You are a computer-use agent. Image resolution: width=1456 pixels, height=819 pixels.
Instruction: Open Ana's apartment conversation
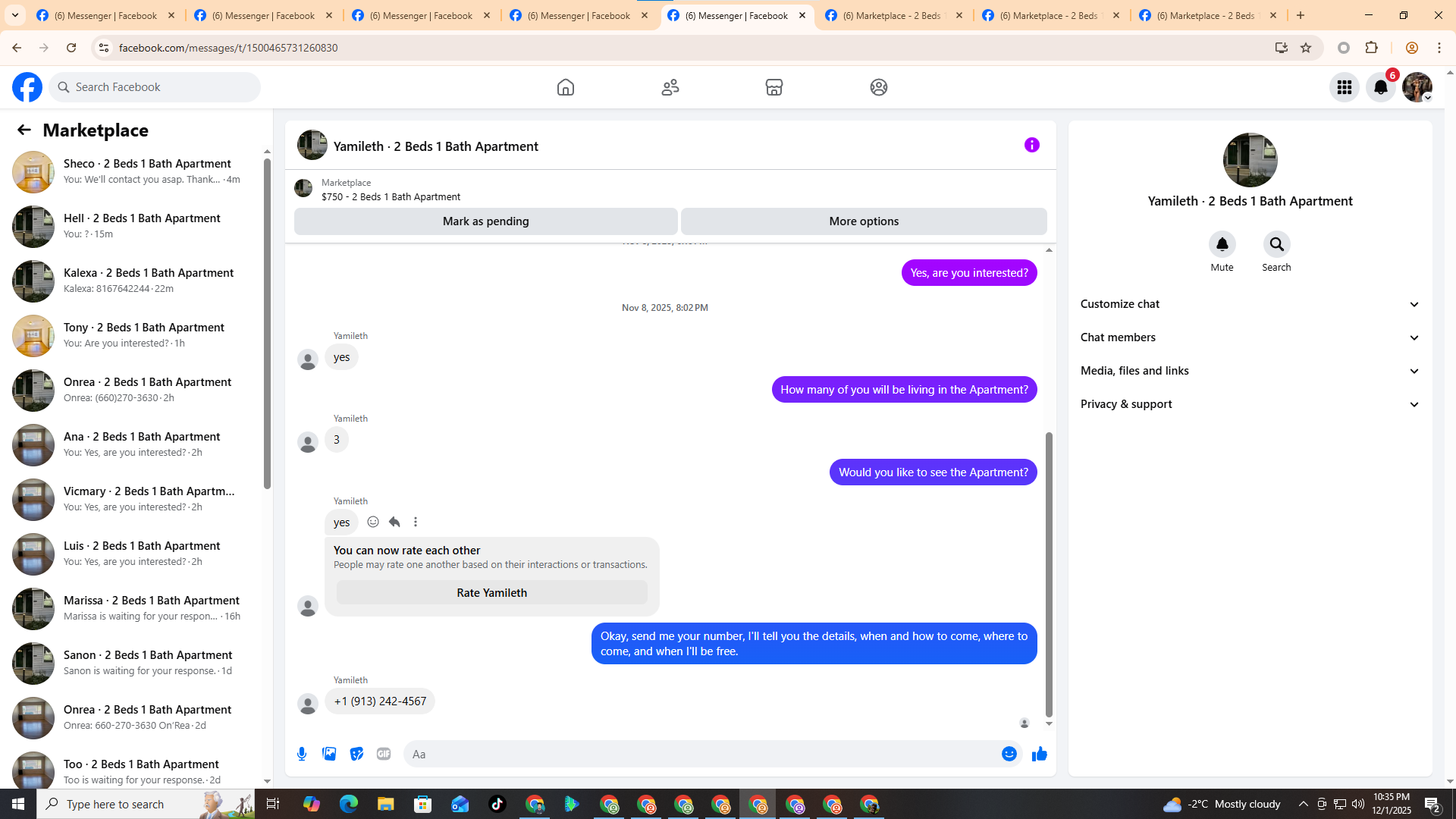(x=133, y=444)
